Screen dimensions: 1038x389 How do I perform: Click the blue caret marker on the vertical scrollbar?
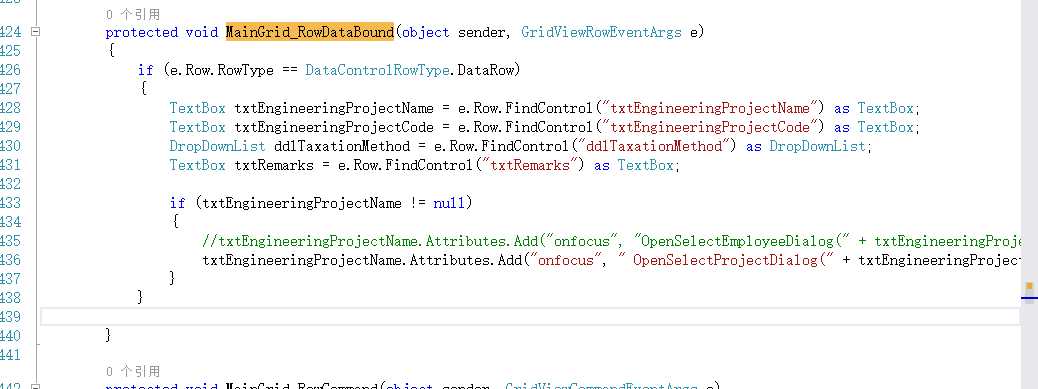pyautogui.click(x=1029, y=298)
